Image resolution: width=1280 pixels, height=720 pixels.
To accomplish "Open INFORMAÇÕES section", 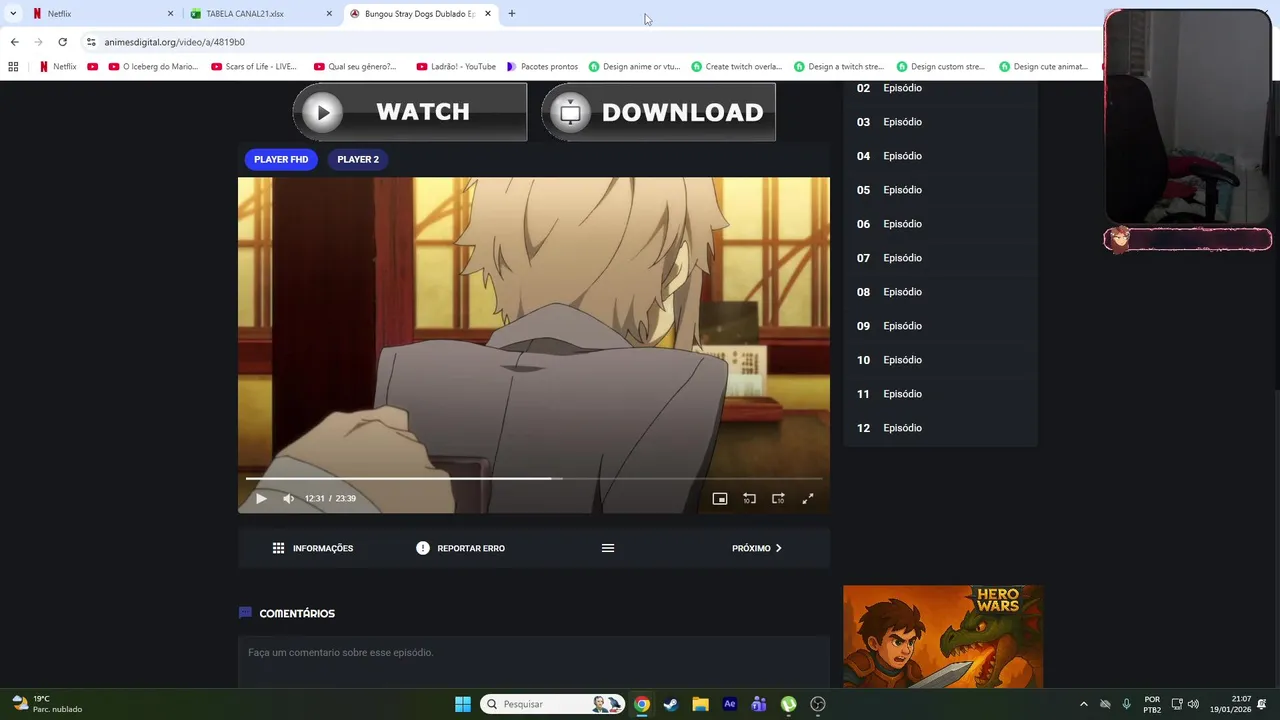I will point(312,548).
